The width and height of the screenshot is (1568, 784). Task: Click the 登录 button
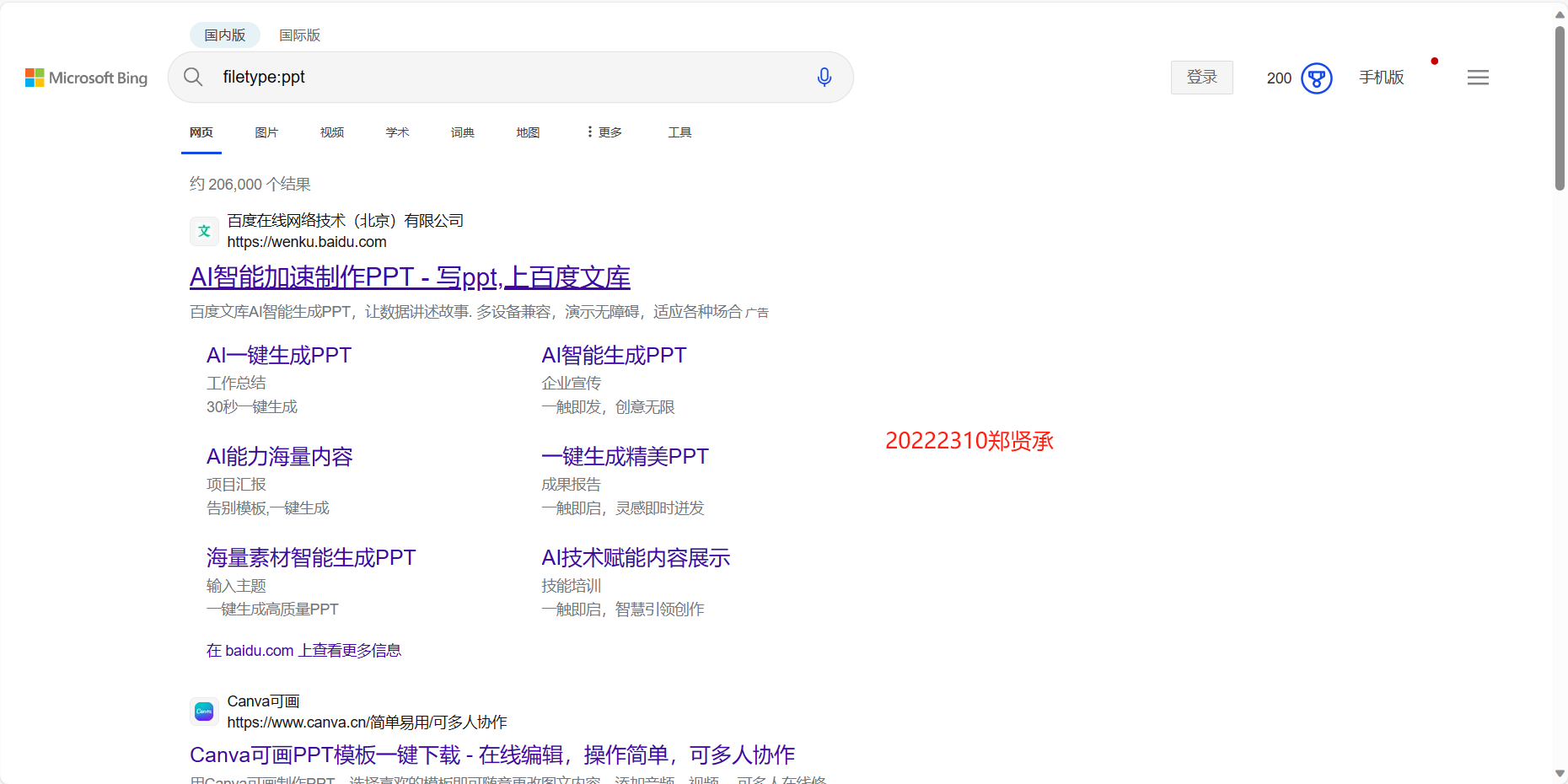pyautogui.click(x=1202, y=78)
